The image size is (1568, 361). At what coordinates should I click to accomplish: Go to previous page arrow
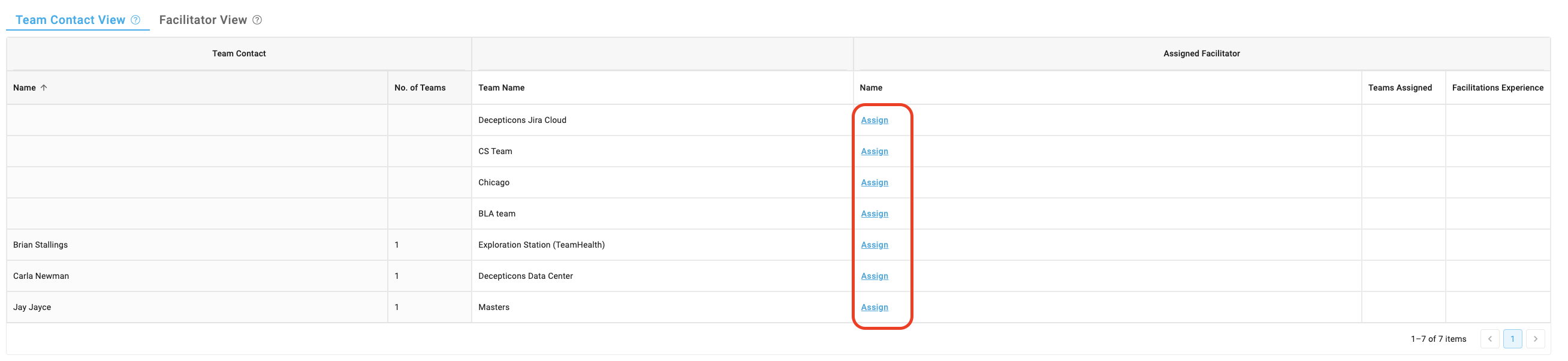pos(1489,339)
